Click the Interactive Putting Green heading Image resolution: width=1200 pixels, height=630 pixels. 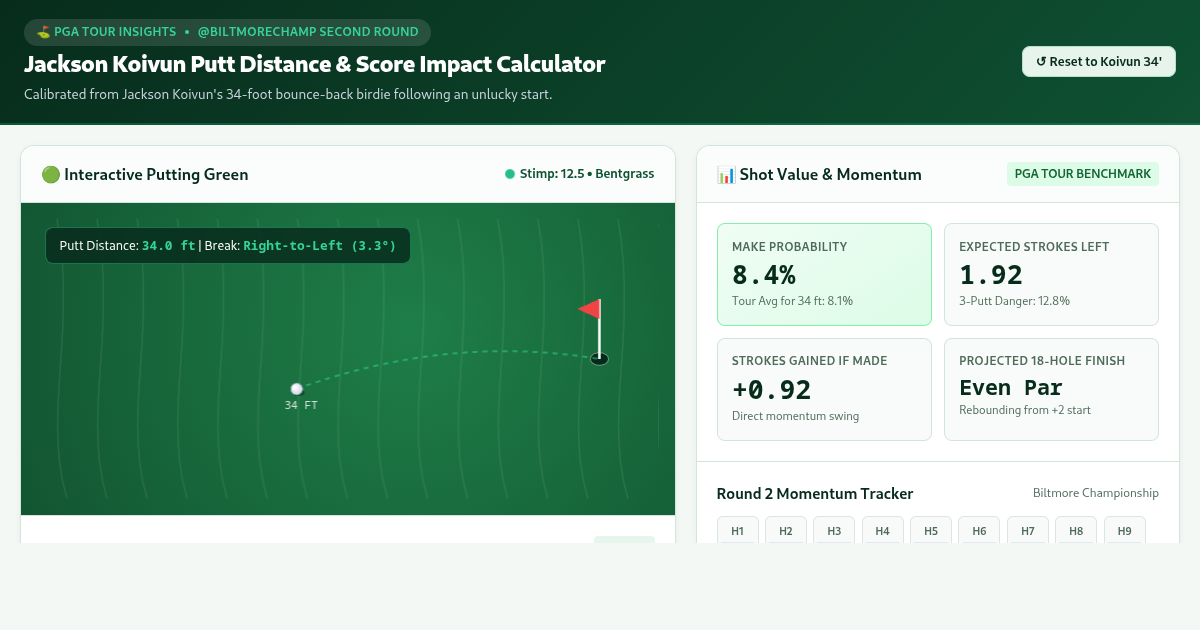145,175
